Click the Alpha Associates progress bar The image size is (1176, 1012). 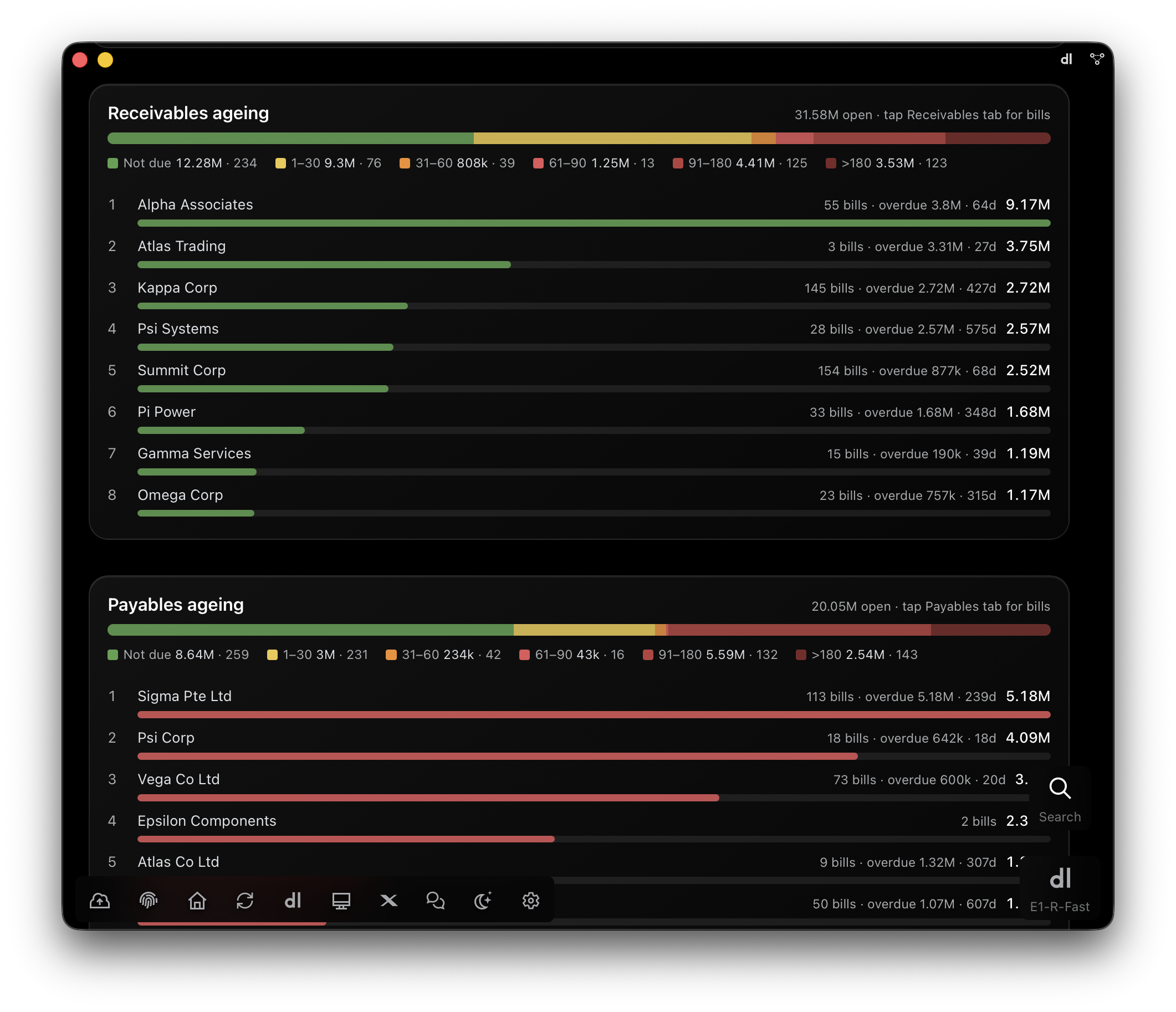point(594,223)
